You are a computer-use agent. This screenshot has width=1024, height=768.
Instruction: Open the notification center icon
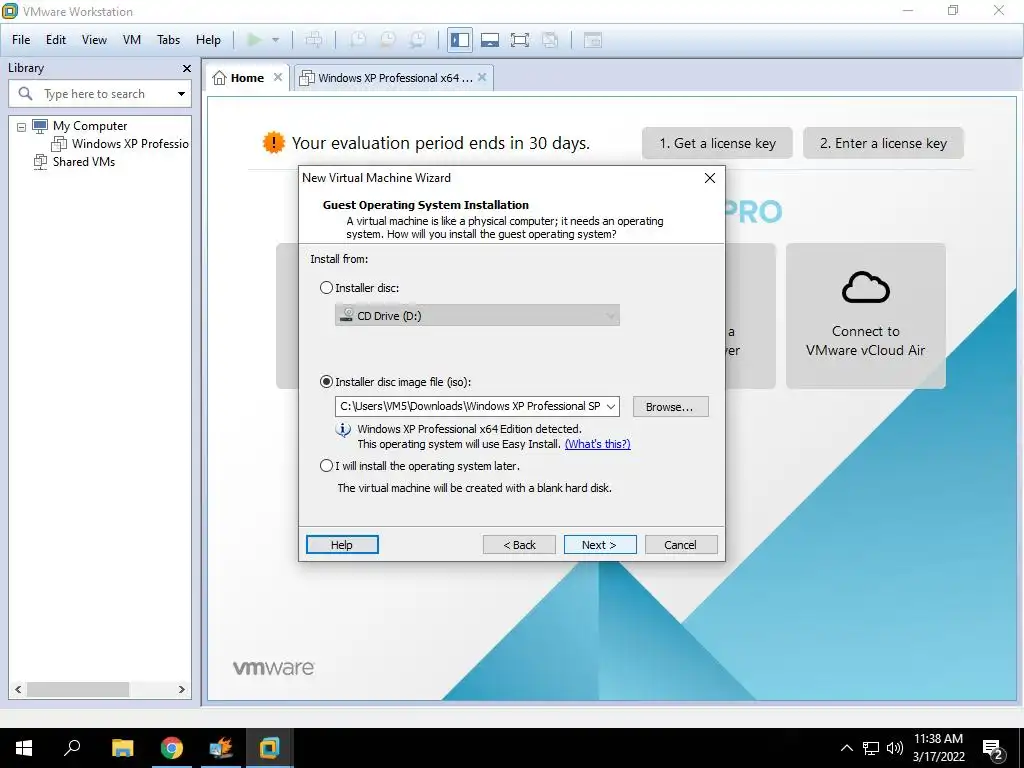993,749
